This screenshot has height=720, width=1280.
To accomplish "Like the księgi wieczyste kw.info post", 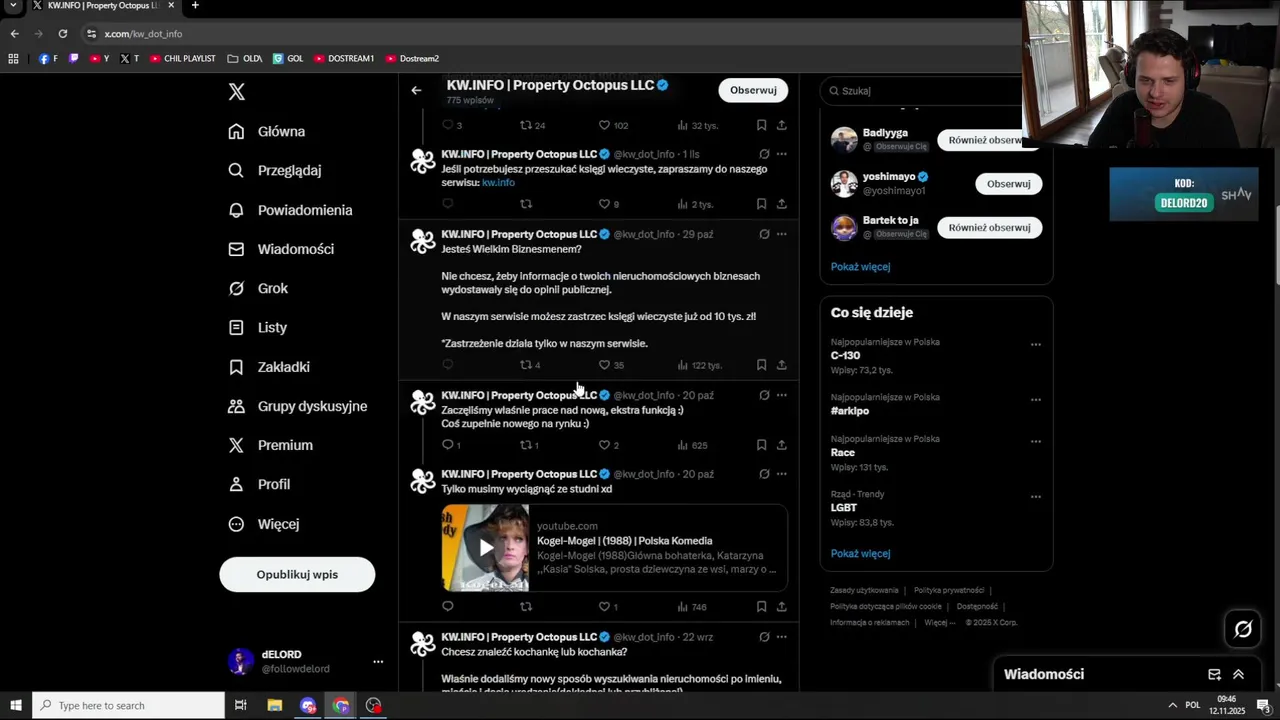I will tap(604, 204).
